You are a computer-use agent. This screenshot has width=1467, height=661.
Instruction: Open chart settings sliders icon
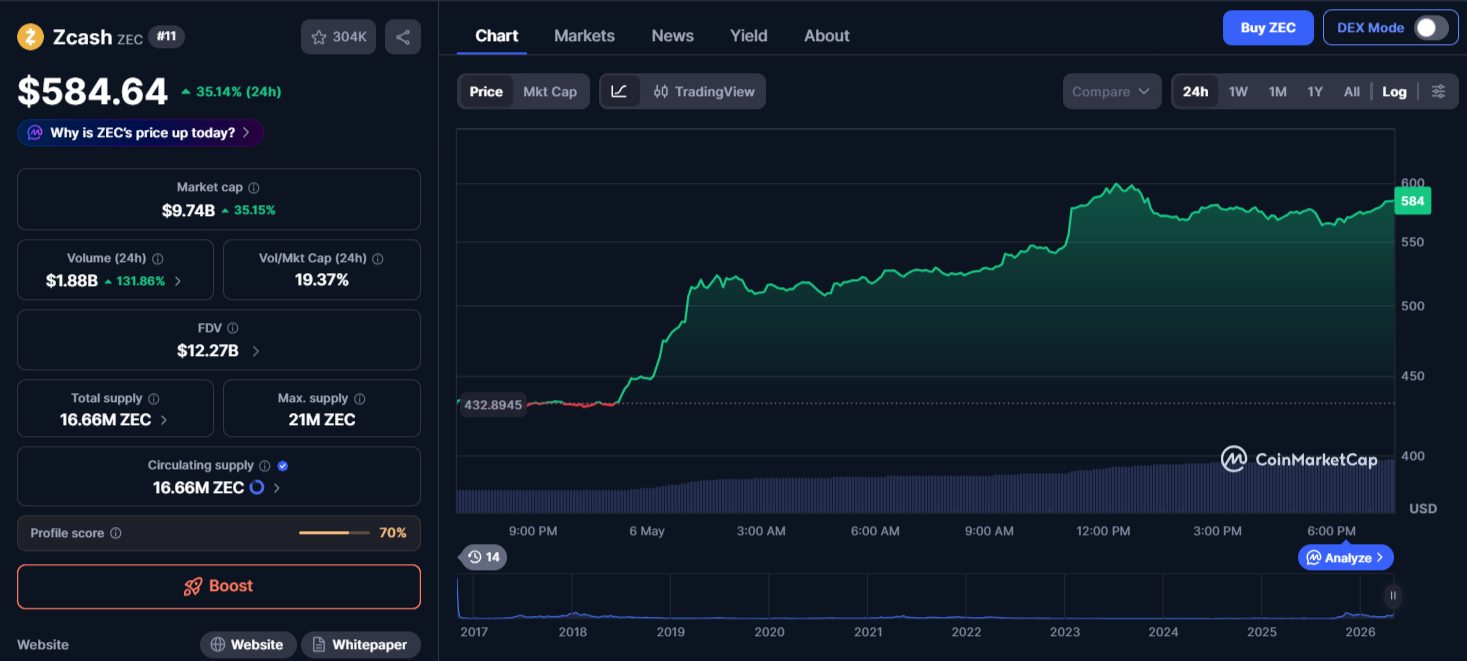click(1438, 91)
